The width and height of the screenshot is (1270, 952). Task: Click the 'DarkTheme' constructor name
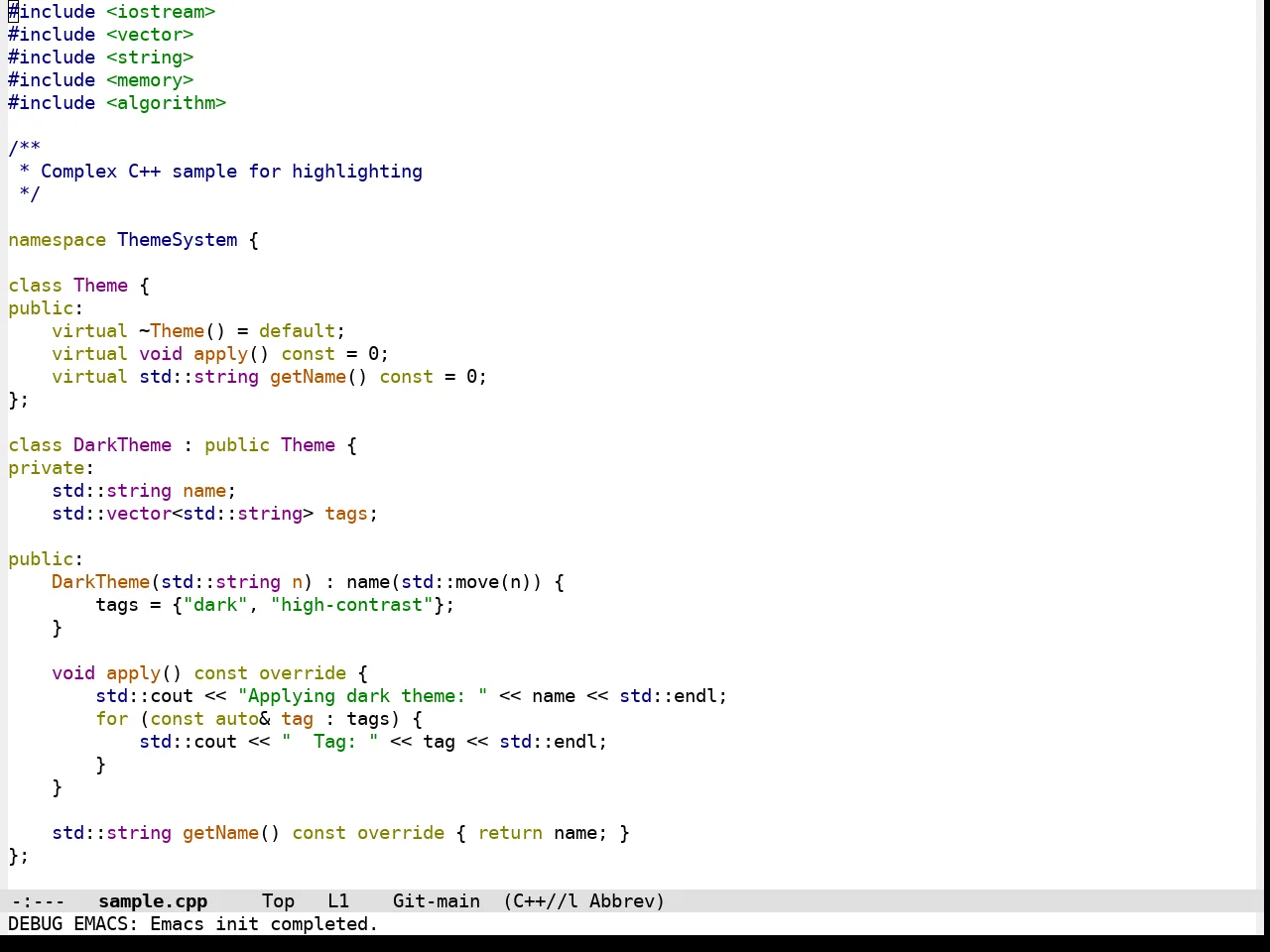(x=100, y=582)
